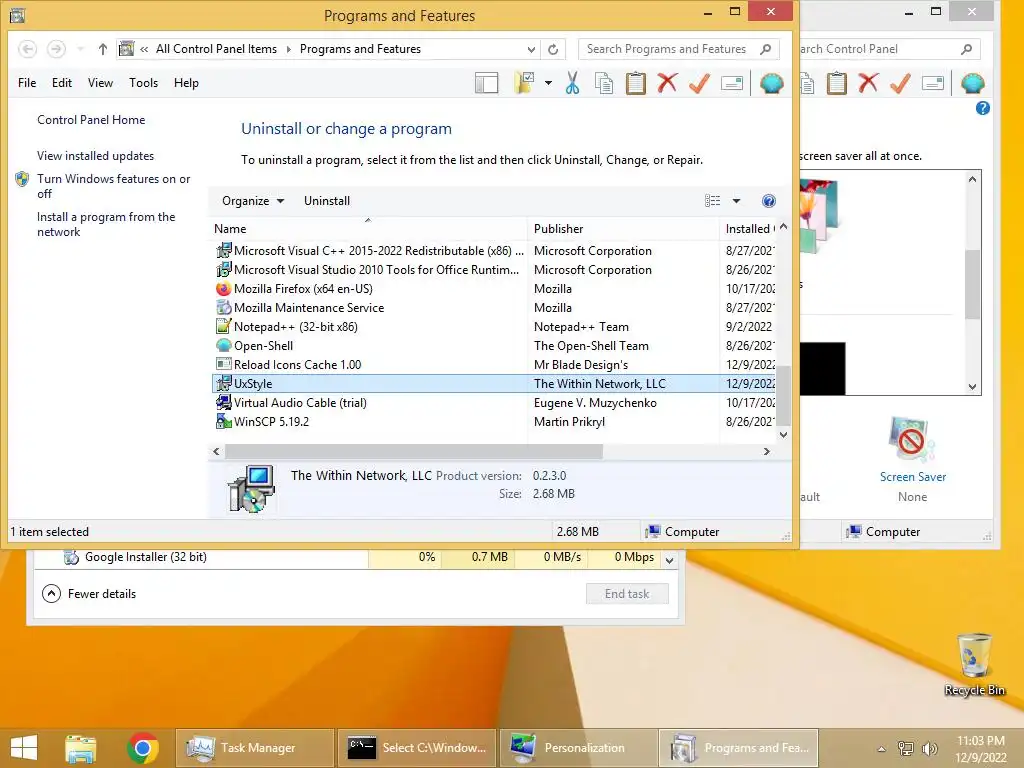Open Folder Options icon in Programs toolbar
The height and width of the screenshot is (768, 1024).
pos(524,83)
